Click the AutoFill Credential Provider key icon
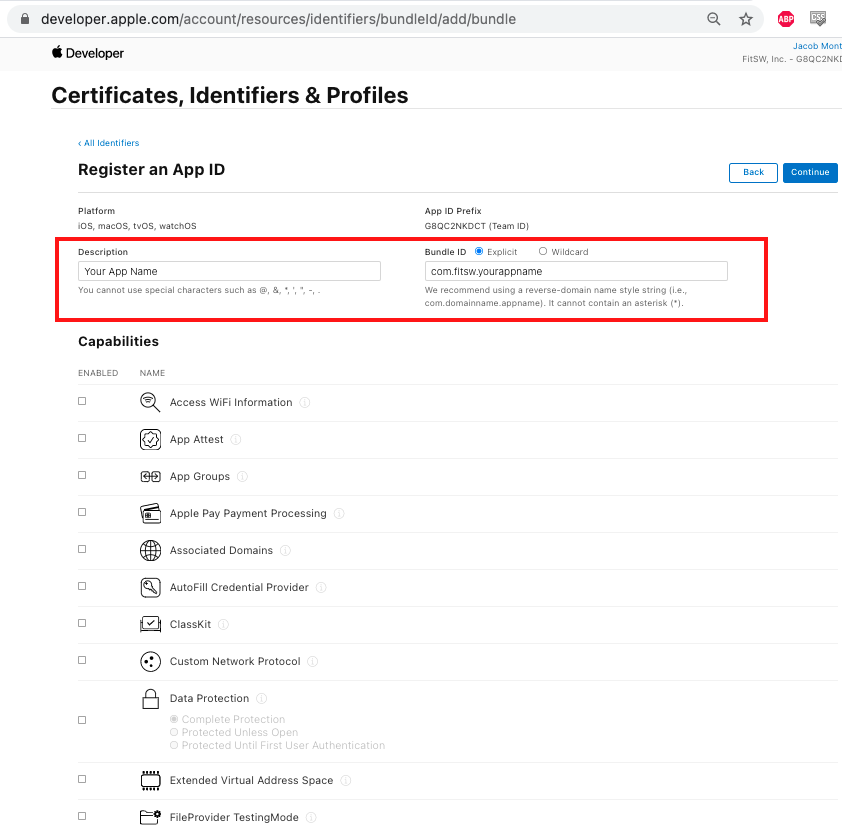The width and height of the screenshot is (842, 836). (150, 587)
